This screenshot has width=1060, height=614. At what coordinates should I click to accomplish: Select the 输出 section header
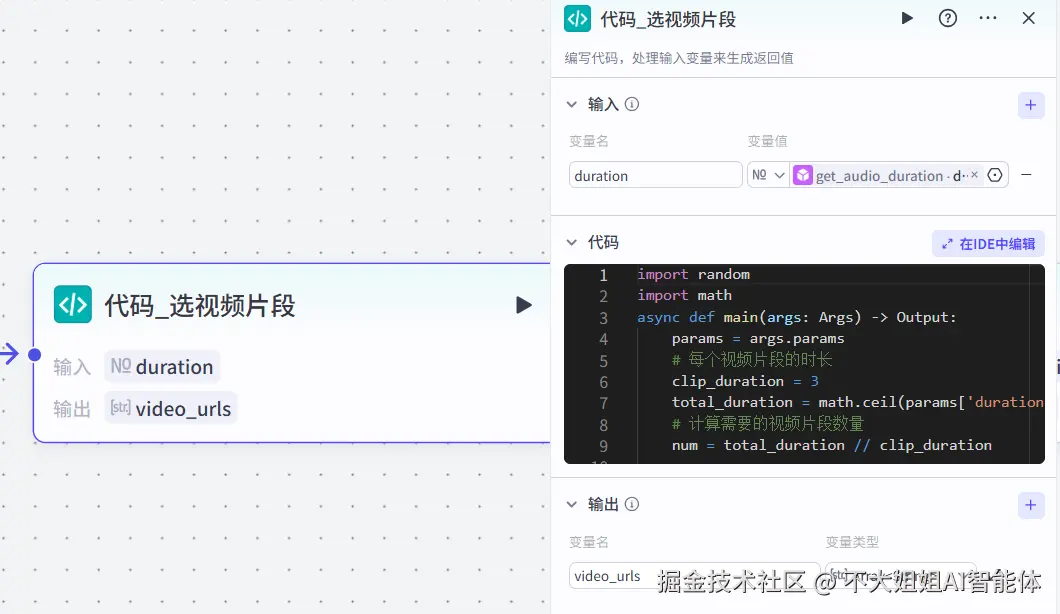[x=604, y=505]
